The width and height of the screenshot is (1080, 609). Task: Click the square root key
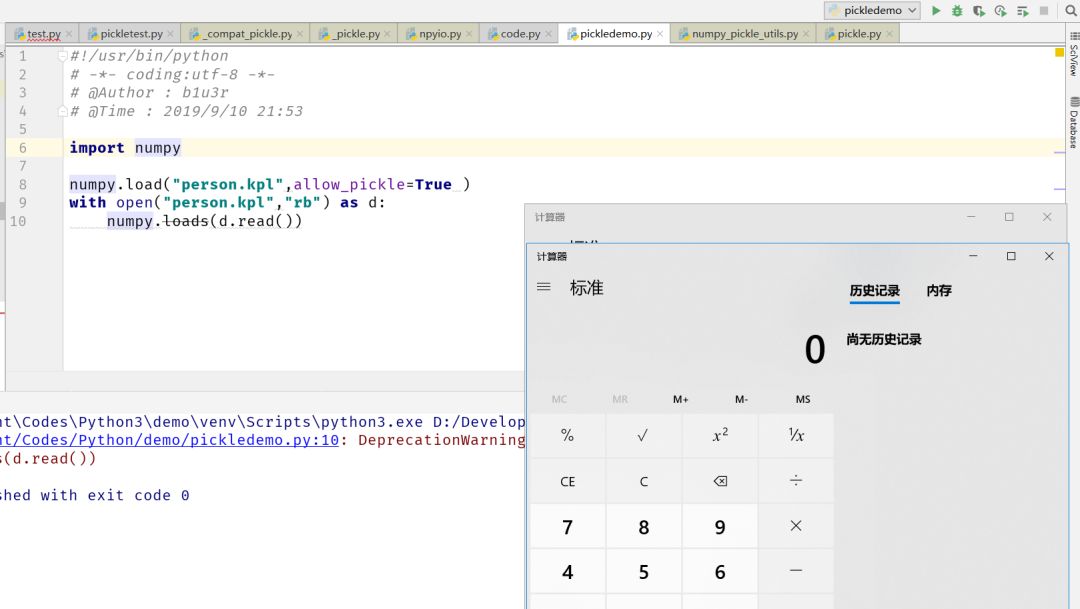(x=643, y=435)
